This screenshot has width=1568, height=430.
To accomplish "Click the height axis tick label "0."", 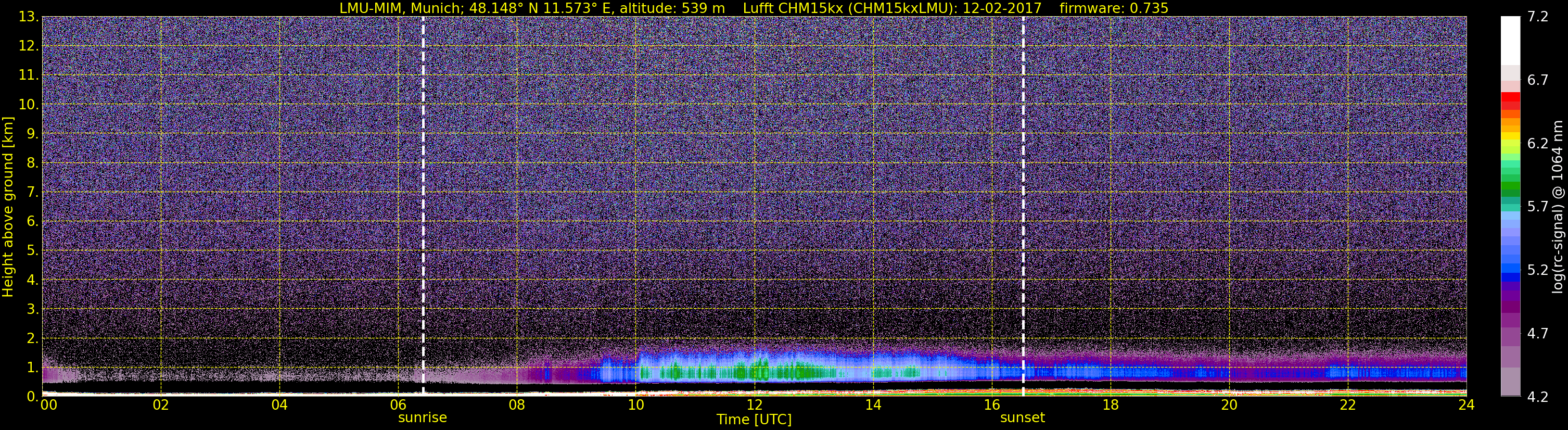I will tap(32, 397).
